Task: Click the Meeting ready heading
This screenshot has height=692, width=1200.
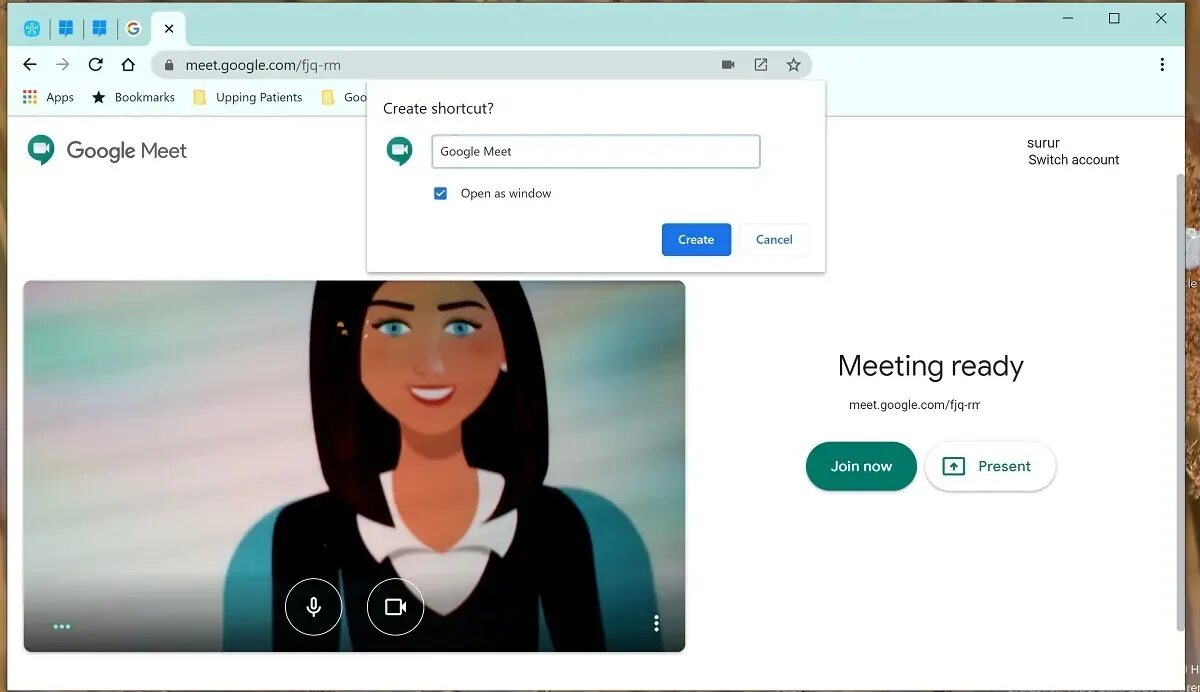Action: (931, 366)
